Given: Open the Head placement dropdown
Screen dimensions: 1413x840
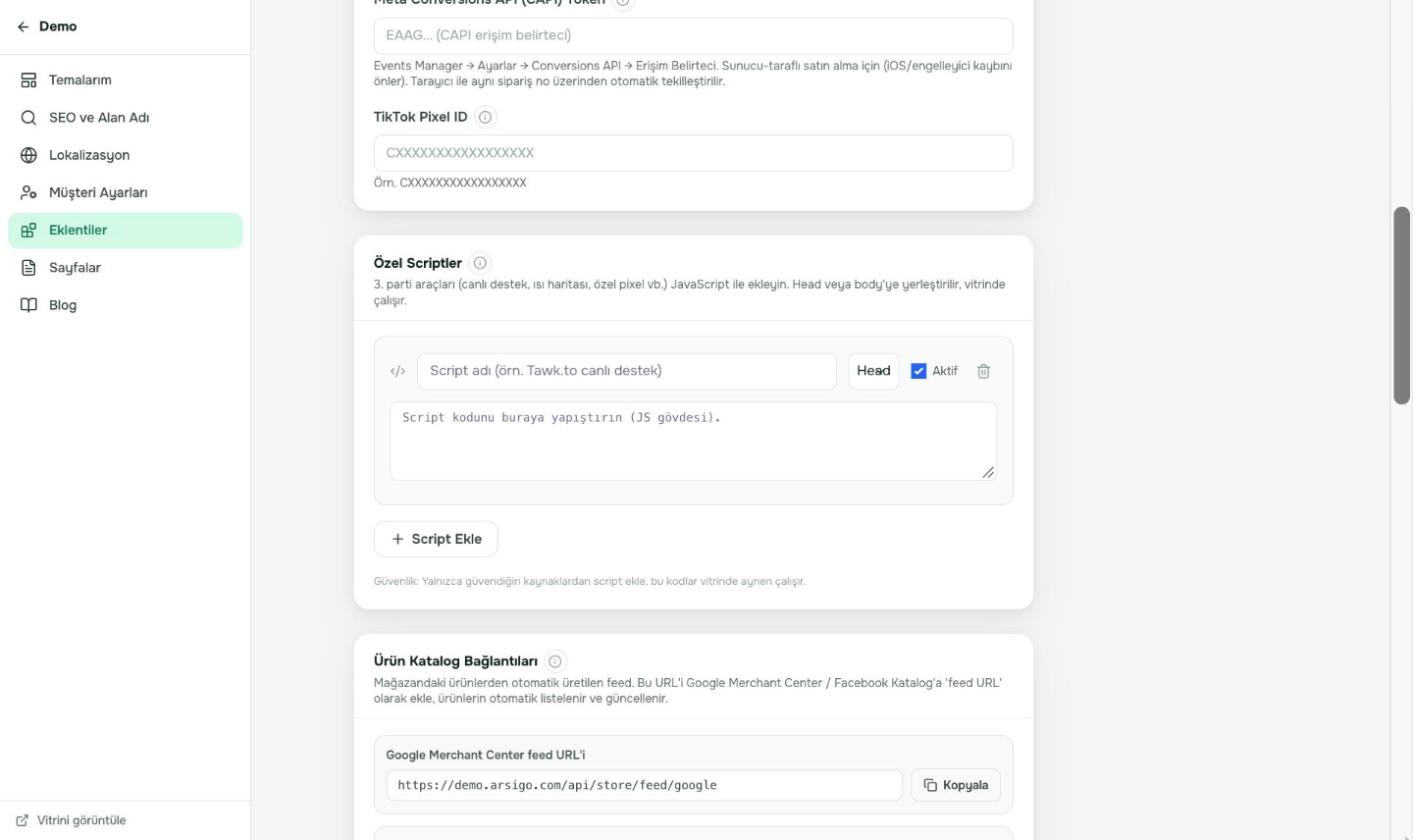Looking at the screenshot, I should 874,371.
